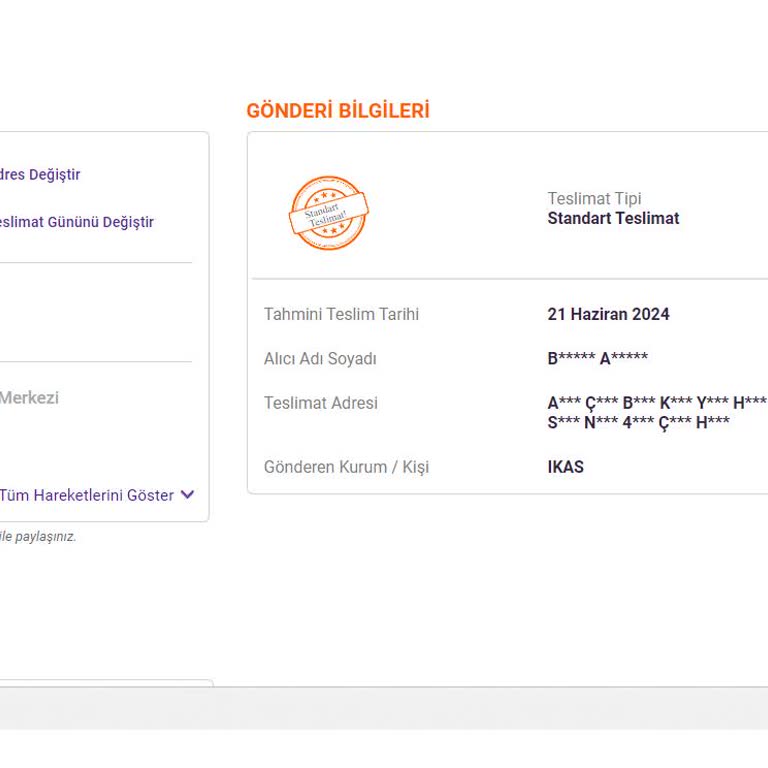The image size is (768, 768).
Task: Click the GÖNDERİ BİLGİLERİ heading
Action: pyautogui.click(x=338, y=111)
